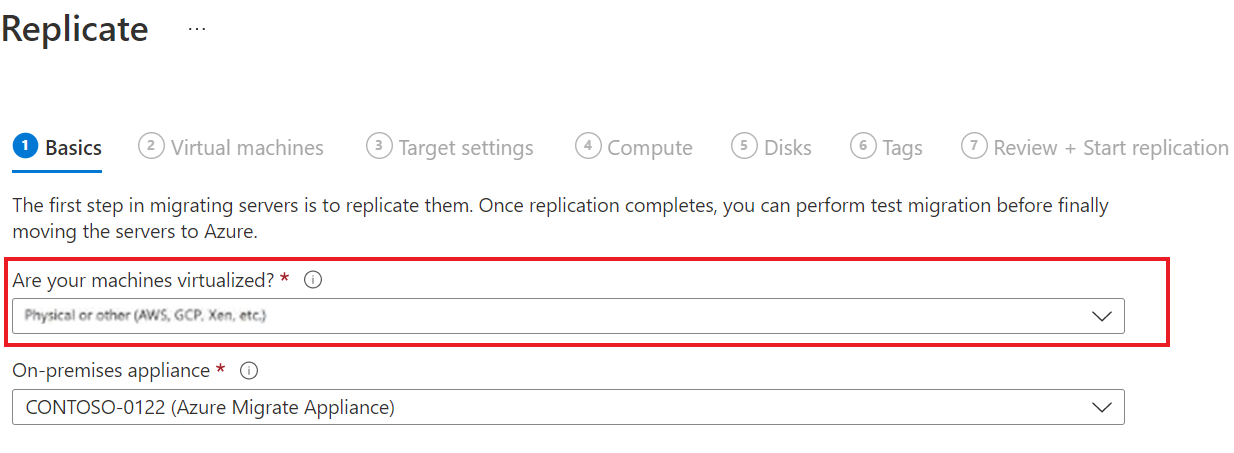Expand the 'Are your machines virtualized?' dropdown chevron
The height and width of the screenshot is (453, 1234).
[1101, 316]
